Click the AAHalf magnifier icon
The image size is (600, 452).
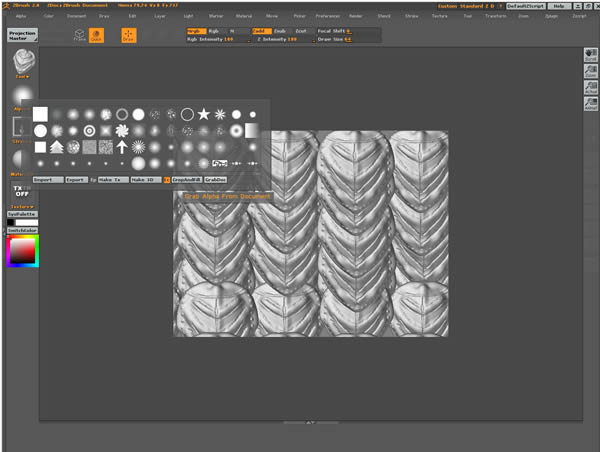(x=590, y=104)
